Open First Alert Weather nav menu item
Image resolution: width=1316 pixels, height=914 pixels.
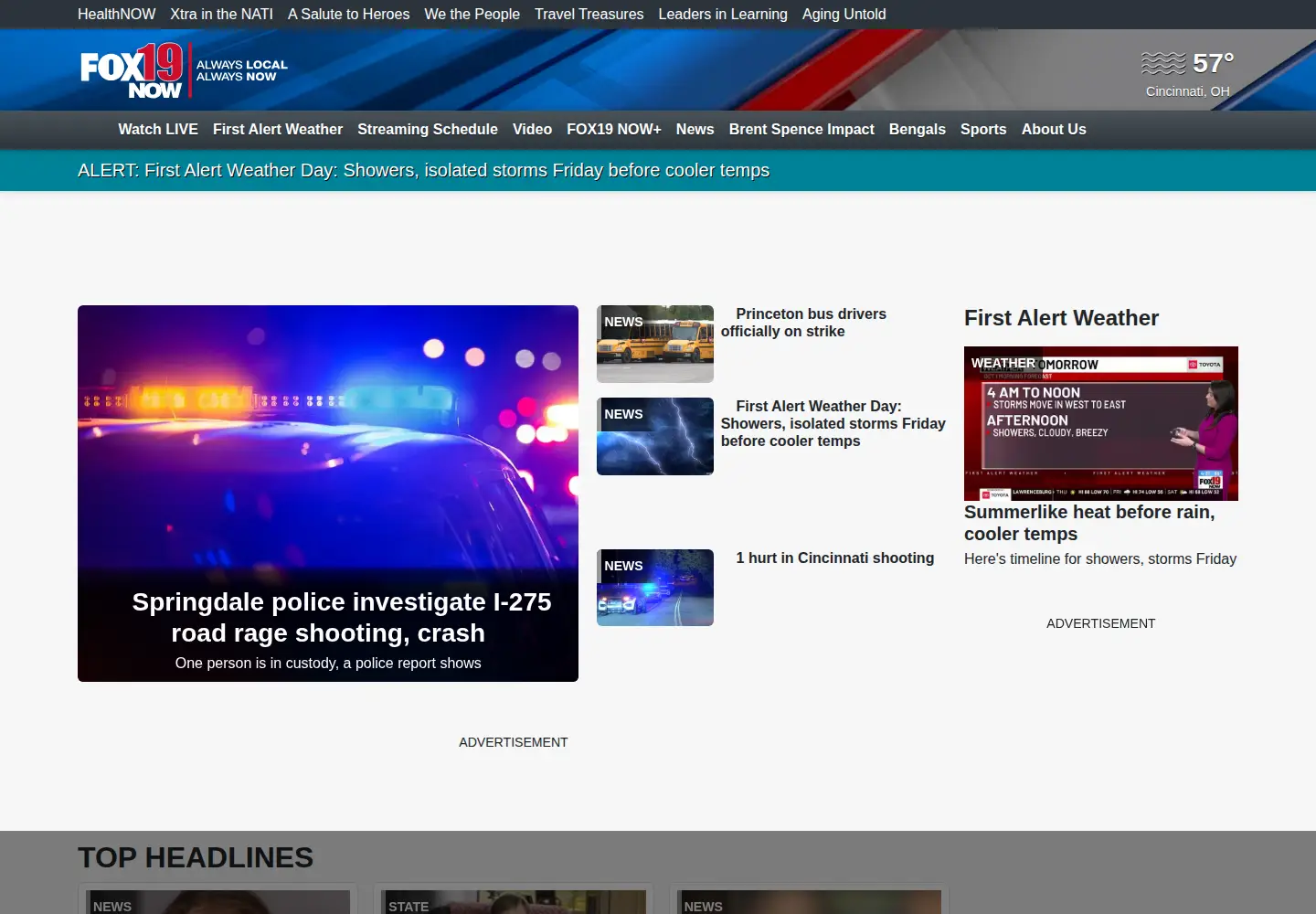pyautogui.click(x=278, y=129)
